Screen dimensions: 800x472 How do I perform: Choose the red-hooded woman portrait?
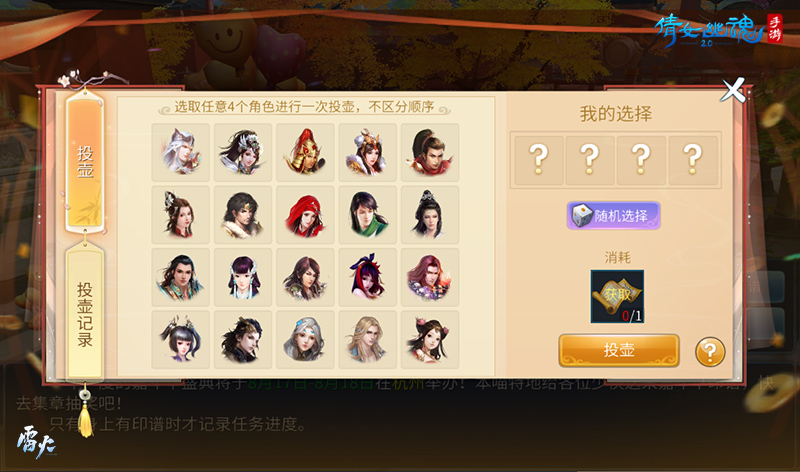pos(305,215)
